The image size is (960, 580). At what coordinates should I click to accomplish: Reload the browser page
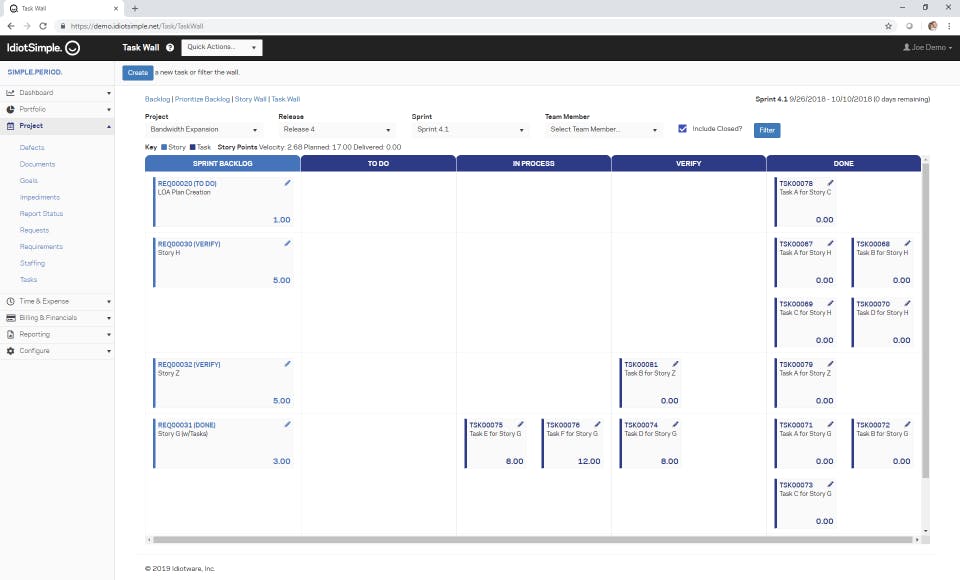click(x=43, y=26)
